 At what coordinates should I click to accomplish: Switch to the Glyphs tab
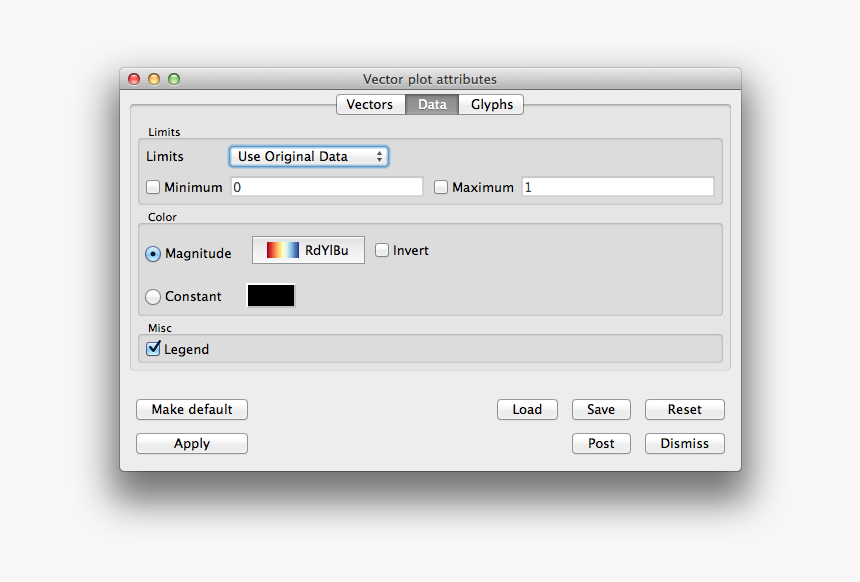pyautogui.click(x=491, y=104)
